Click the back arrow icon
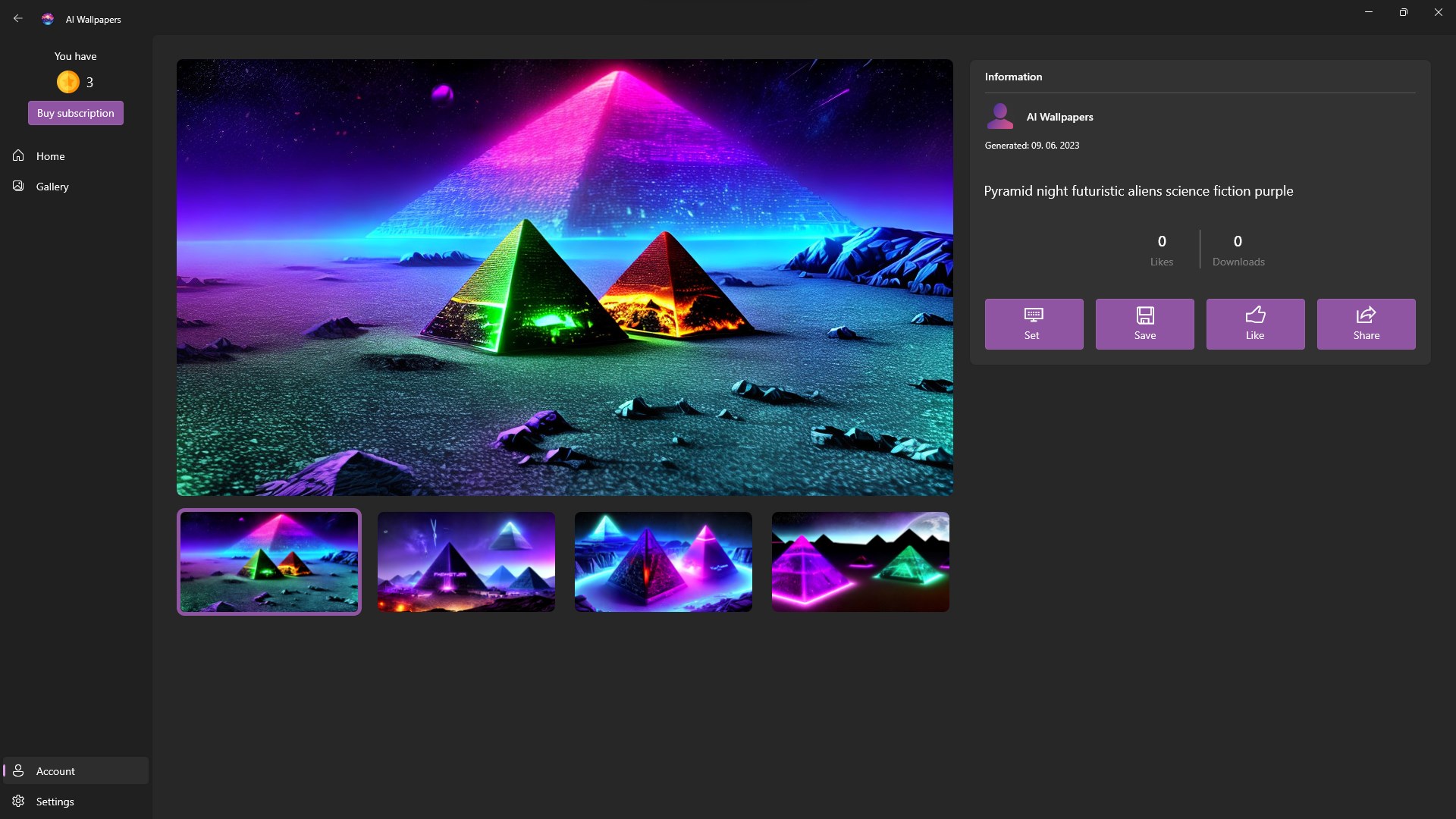Screen dimensions: 1456x819 (18, 19)
